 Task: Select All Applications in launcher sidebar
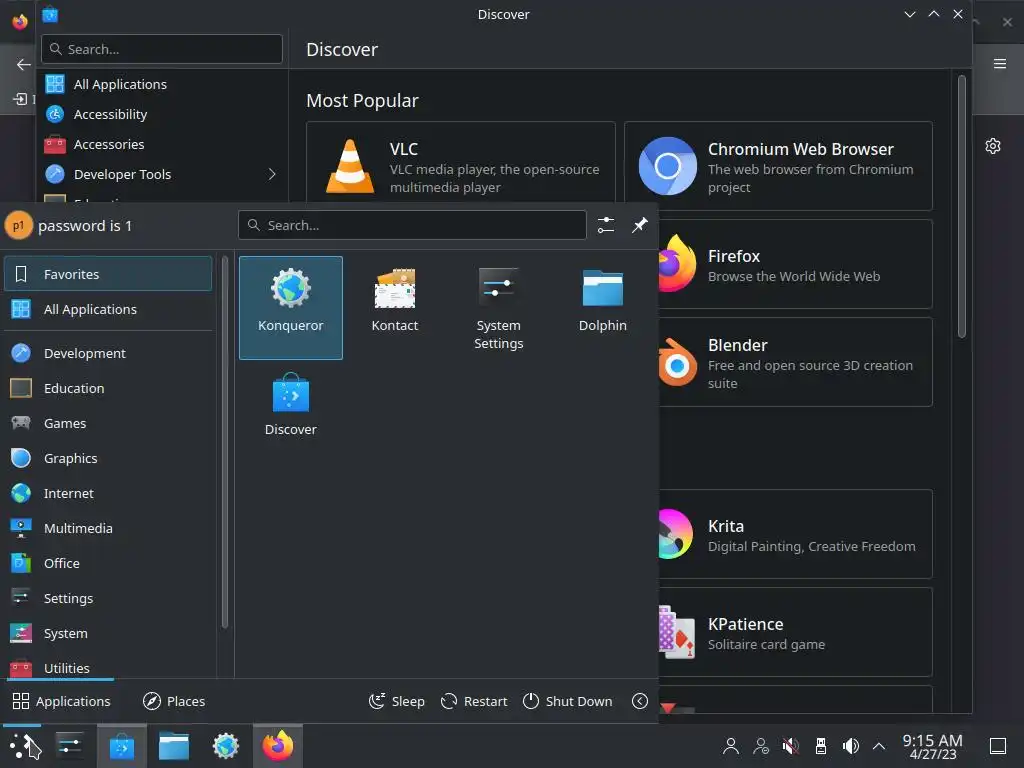pyautogui.click(x=108, y=310)
